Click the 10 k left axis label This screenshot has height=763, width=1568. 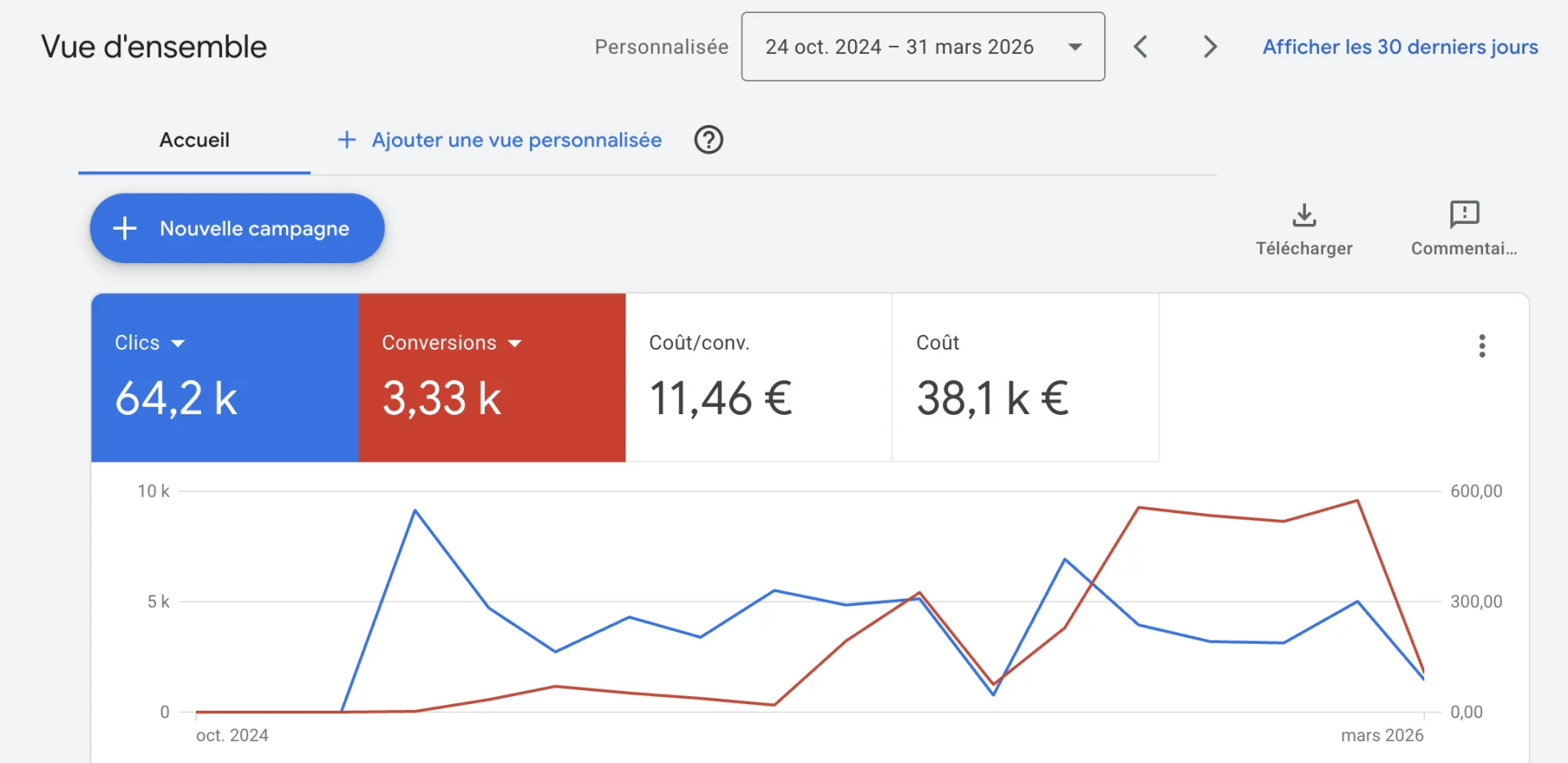(154, 491)
